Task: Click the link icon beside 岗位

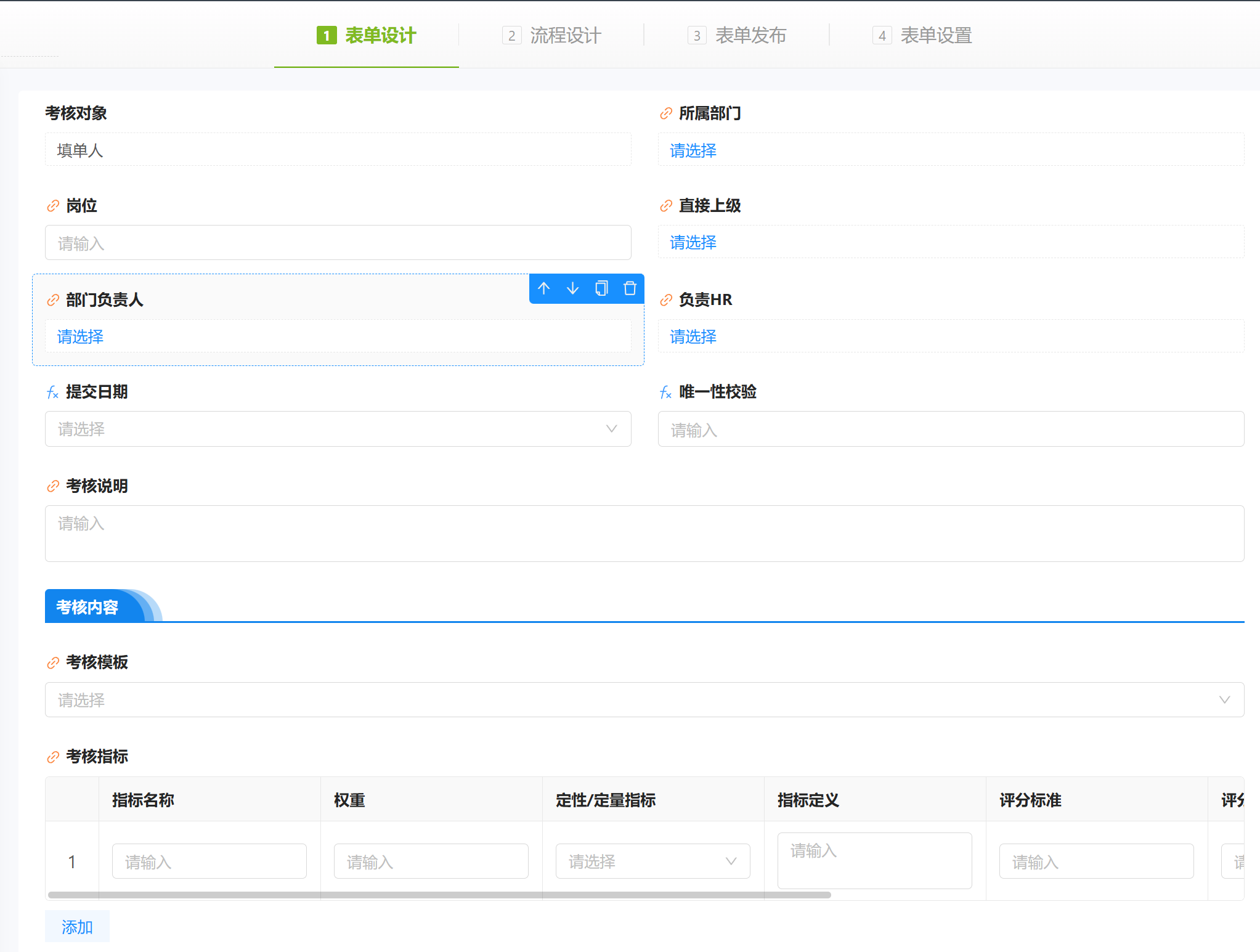Action: 53,206
